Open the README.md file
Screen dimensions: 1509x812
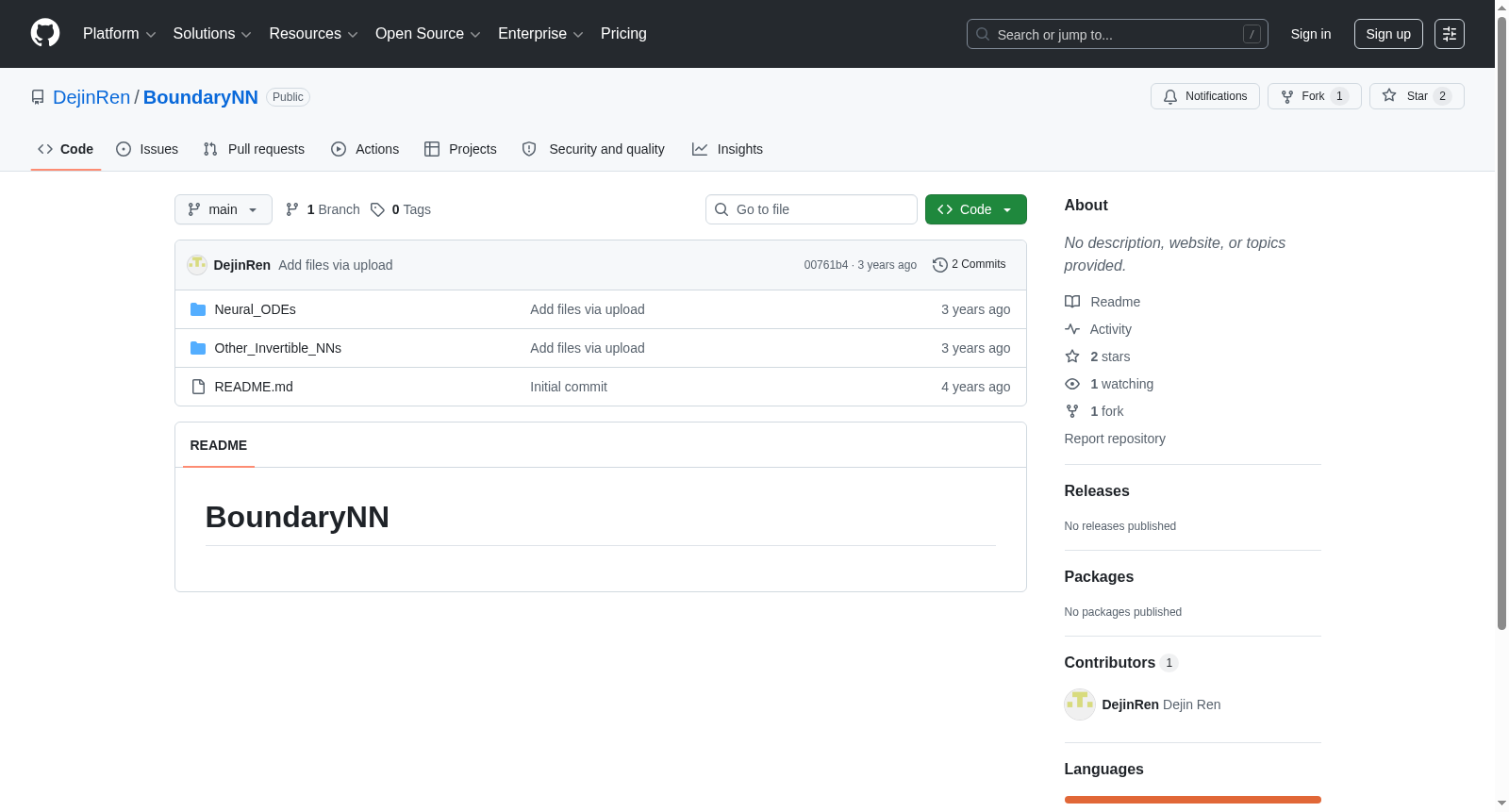[x=254, y=387]
